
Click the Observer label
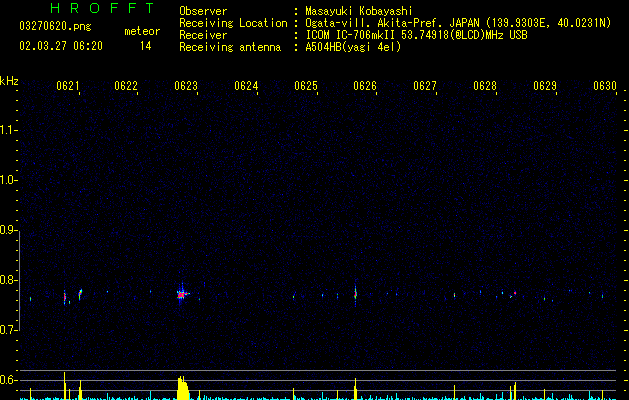203,11
